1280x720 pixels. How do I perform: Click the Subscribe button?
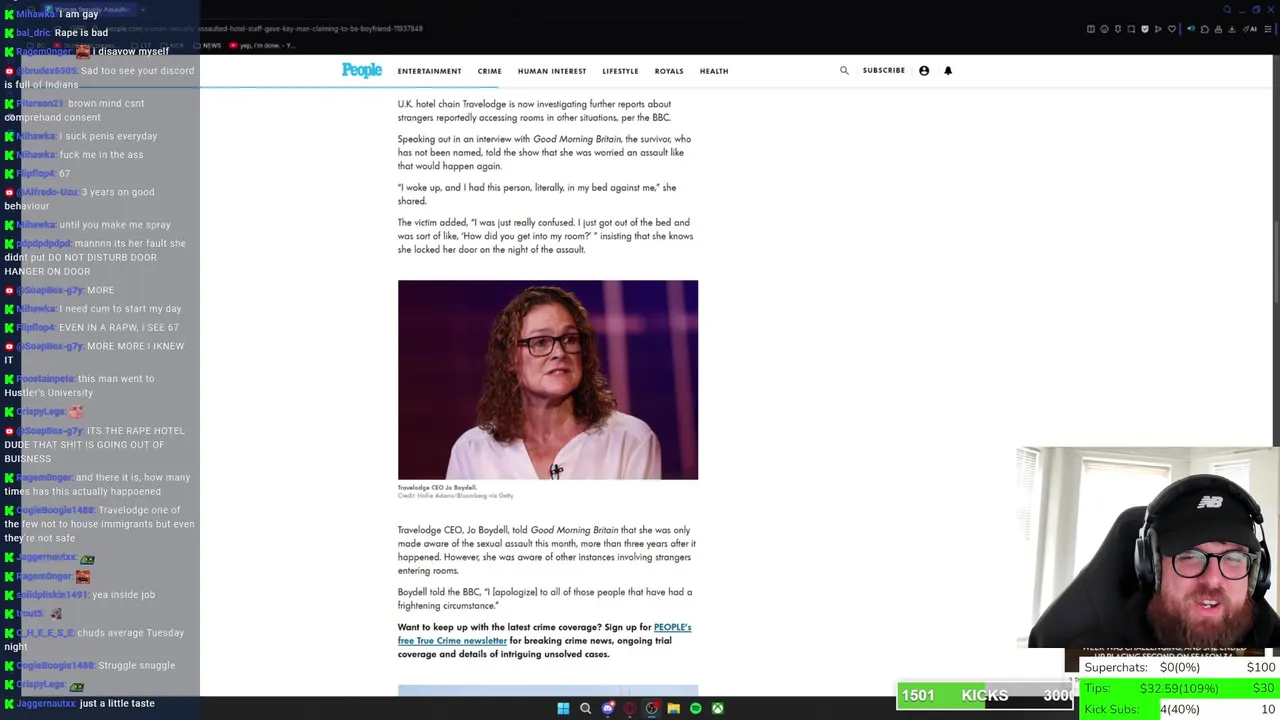pyautogui.click(x=884, y=70)
